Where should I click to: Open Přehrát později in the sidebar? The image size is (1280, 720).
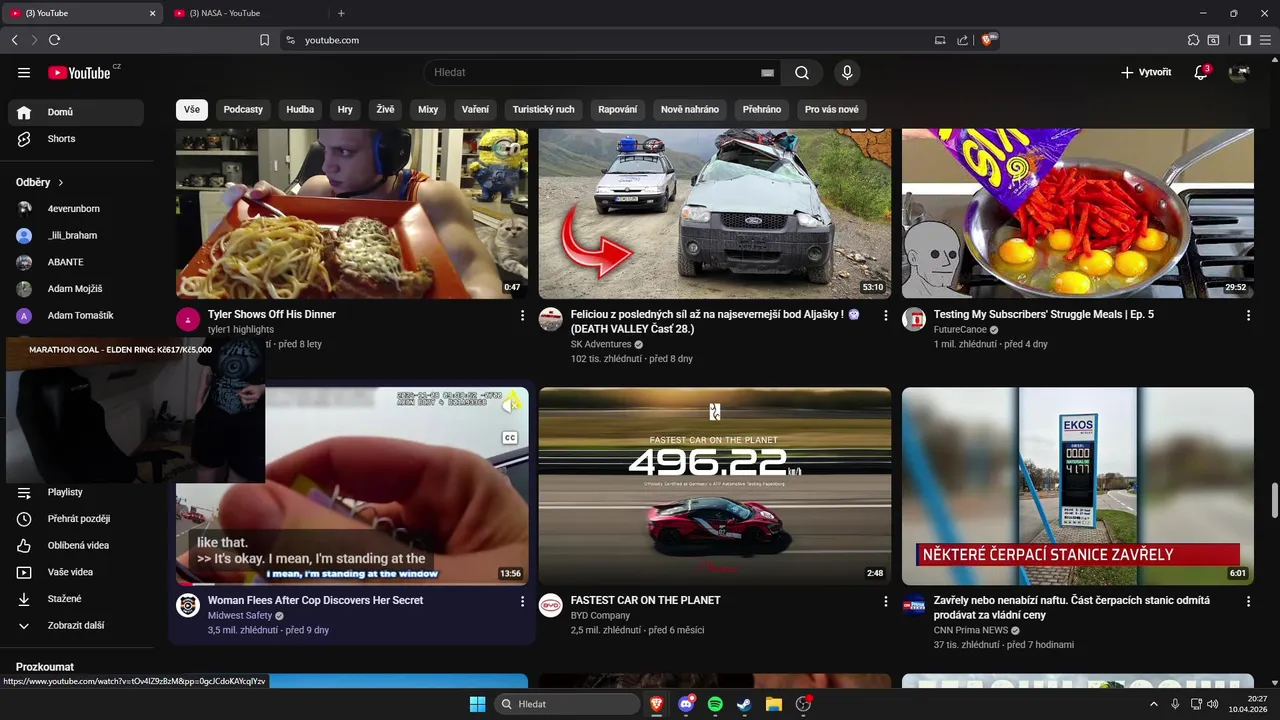click(x=76, y=519)
